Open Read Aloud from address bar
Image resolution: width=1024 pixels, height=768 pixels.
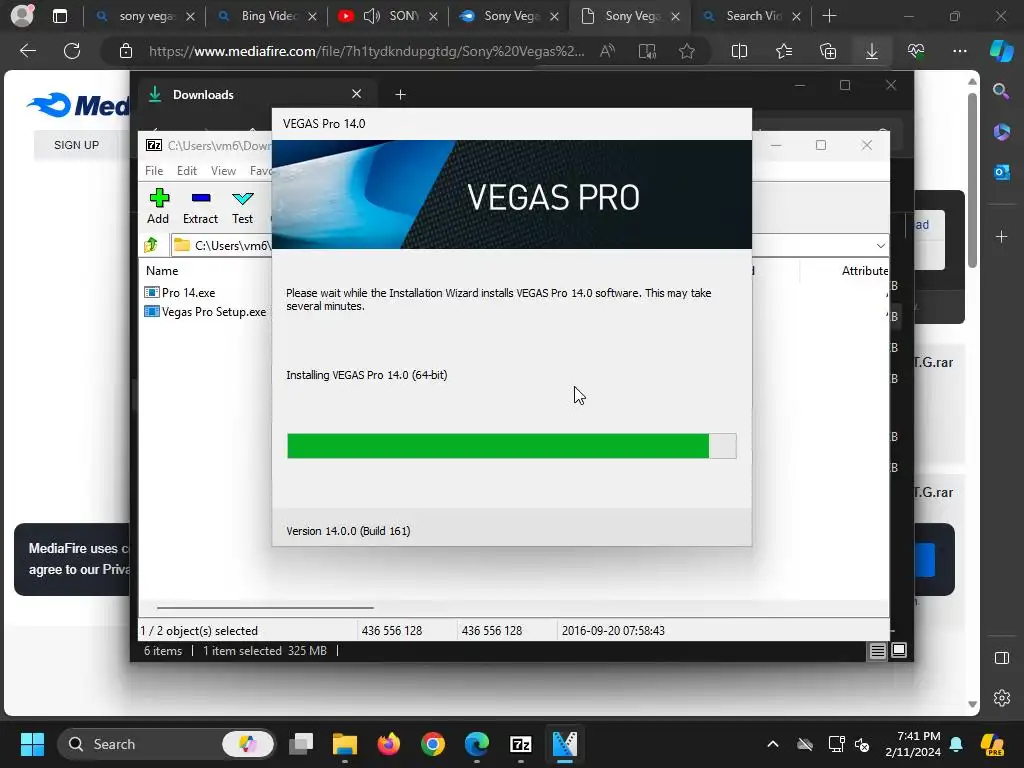(x=607, y=51)
